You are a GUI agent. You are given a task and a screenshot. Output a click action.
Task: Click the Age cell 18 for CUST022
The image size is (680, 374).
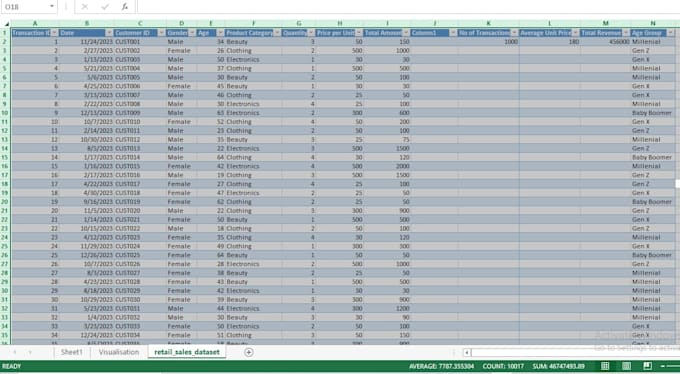click(210, 229)
